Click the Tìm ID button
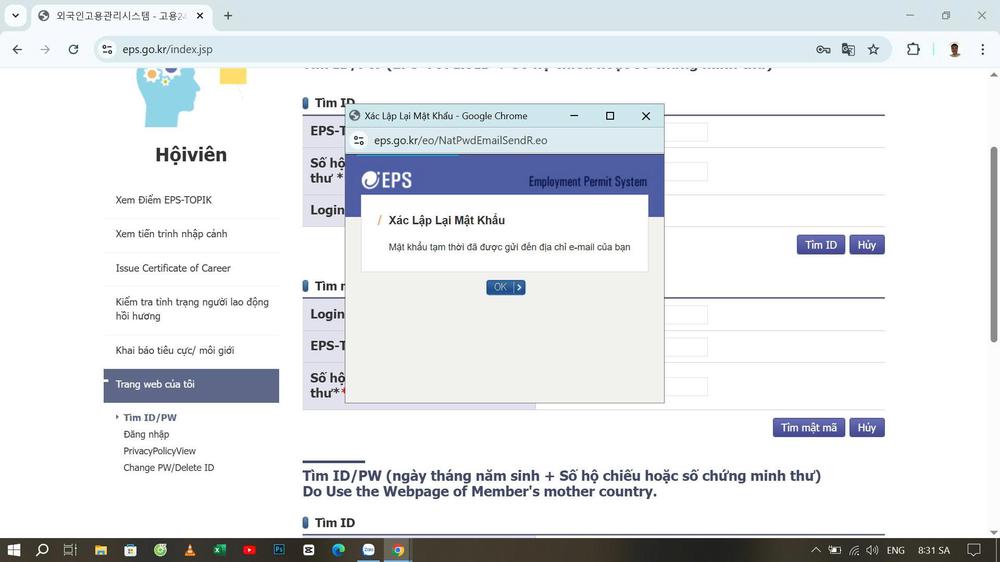1000x562 pixels. click(x=821, y=245)
